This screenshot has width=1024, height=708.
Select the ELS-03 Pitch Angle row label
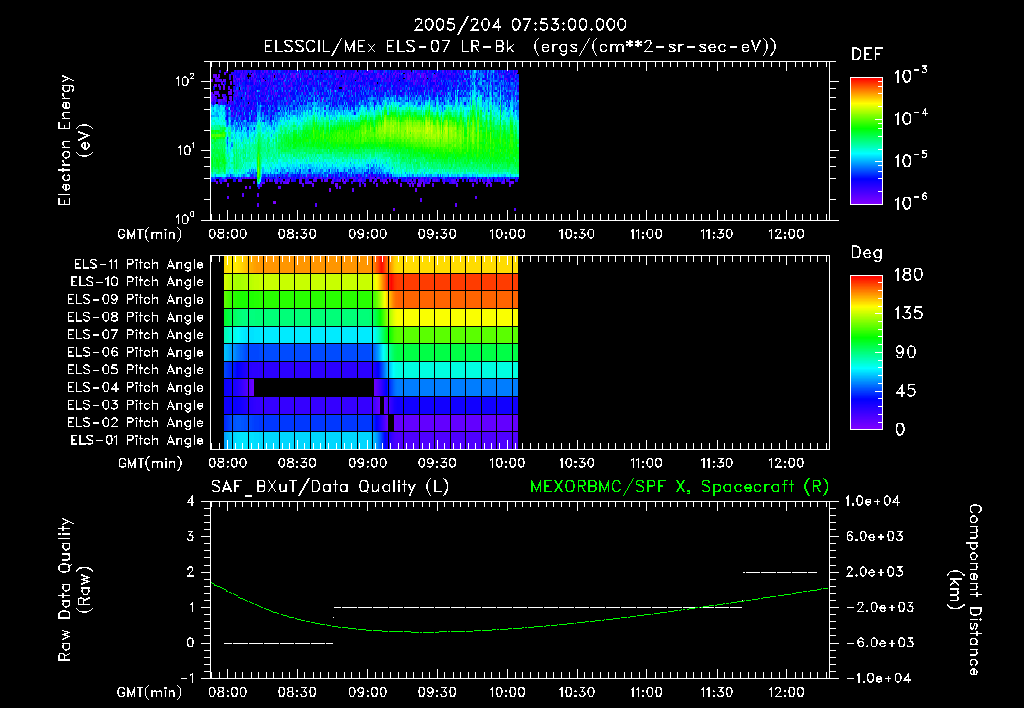(136, 406)
